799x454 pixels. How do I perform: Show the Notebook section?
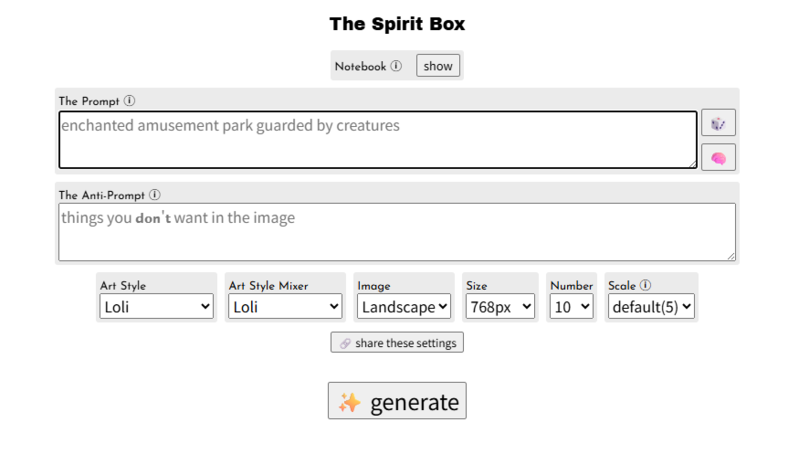point(438,67)
